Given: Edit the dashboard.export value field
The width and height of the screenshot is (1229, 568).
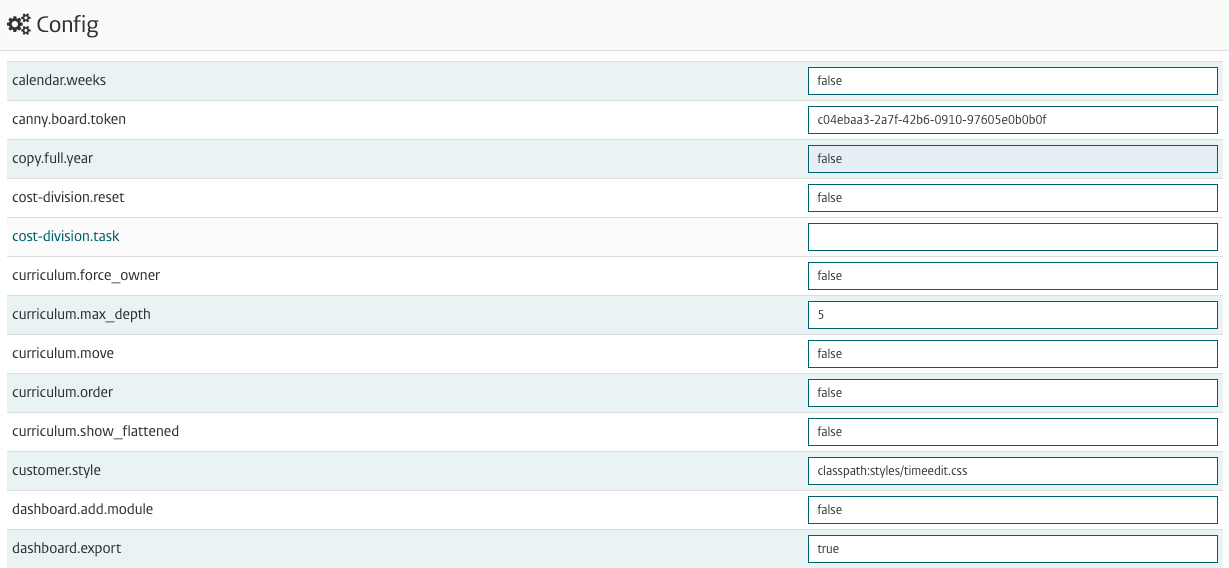Looking at the screenshot, I should (1012, 549).
